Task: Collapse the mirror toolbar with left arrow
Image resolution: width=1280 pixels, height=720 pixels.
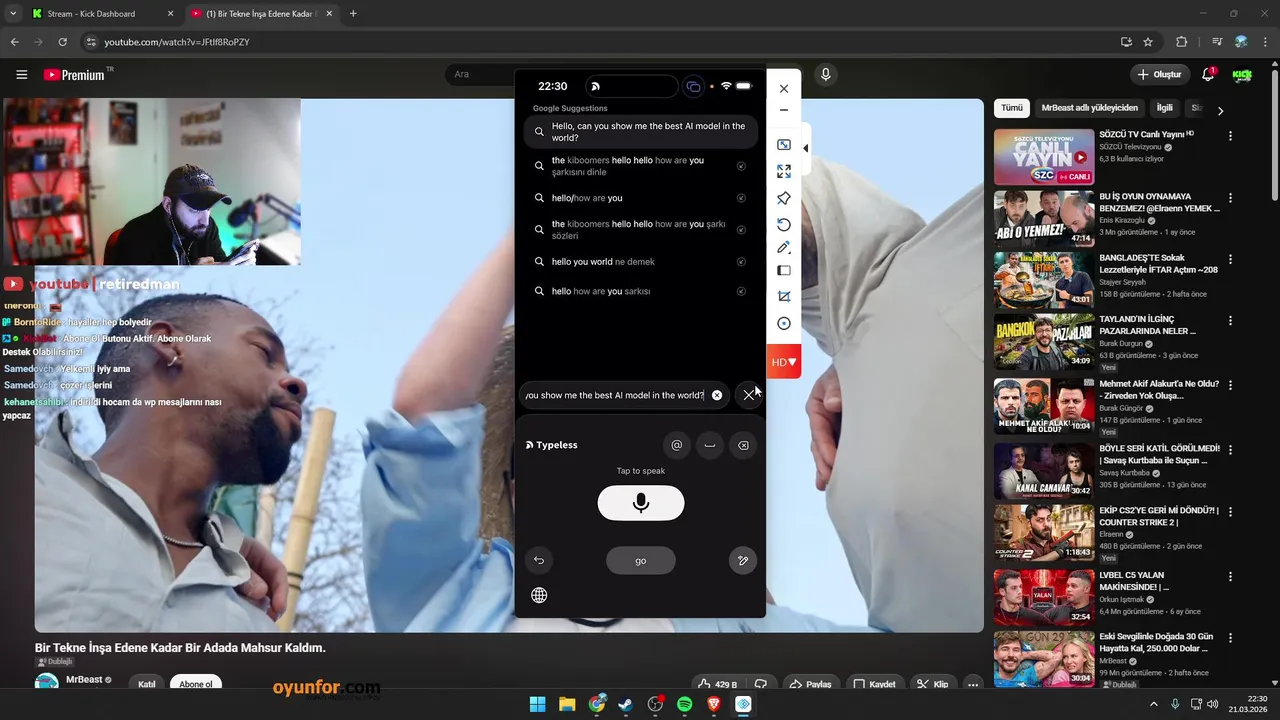Action: coord(806,148)
